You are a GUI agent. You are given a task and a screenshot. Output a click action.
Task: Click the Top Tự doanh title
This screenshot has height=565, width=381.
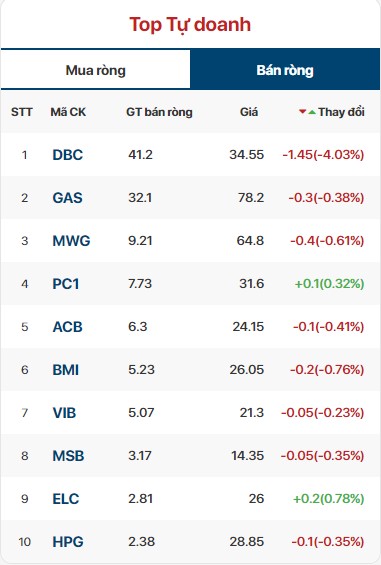[190, 25]
